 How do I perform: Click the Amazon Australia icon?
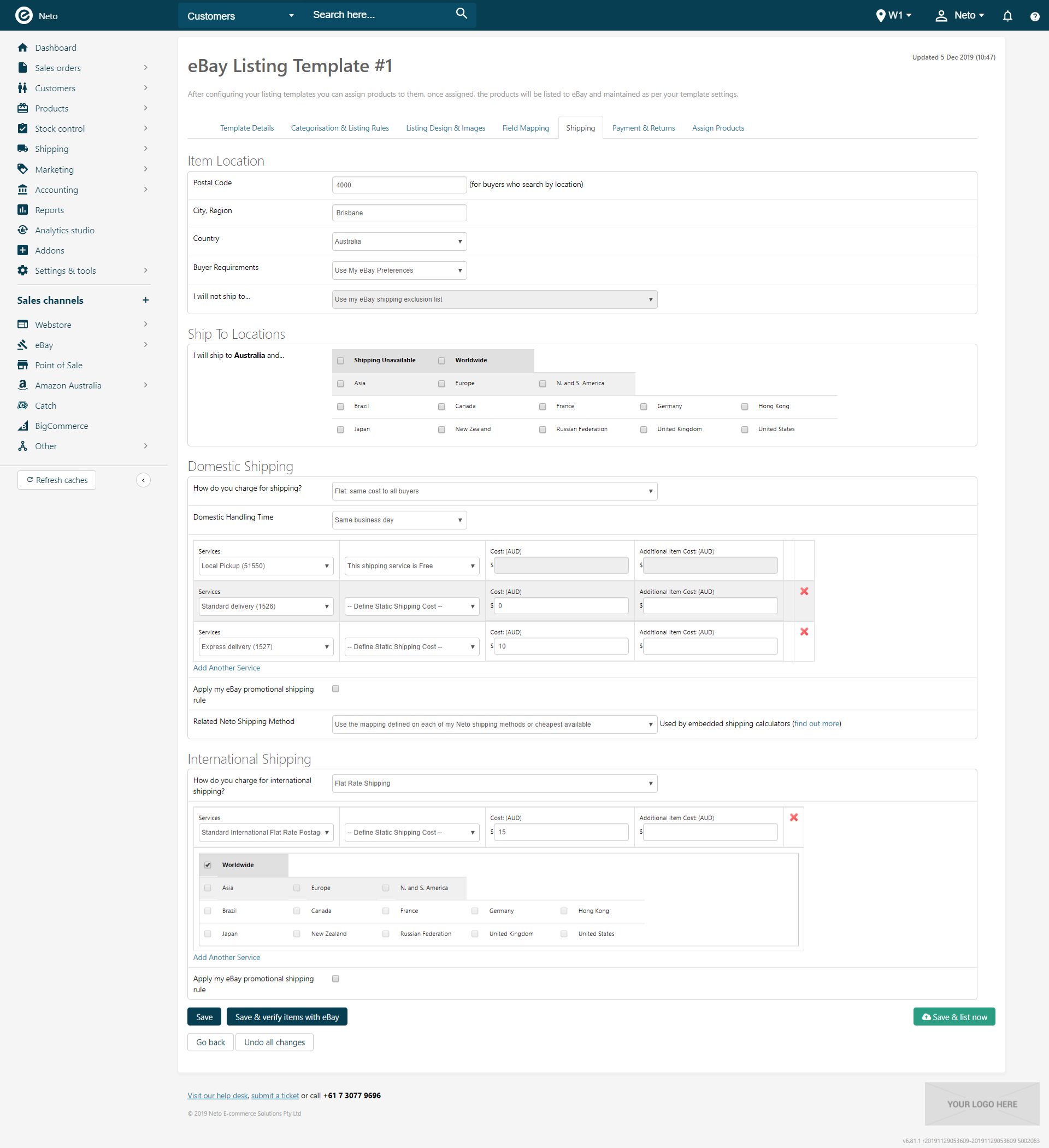23,385
